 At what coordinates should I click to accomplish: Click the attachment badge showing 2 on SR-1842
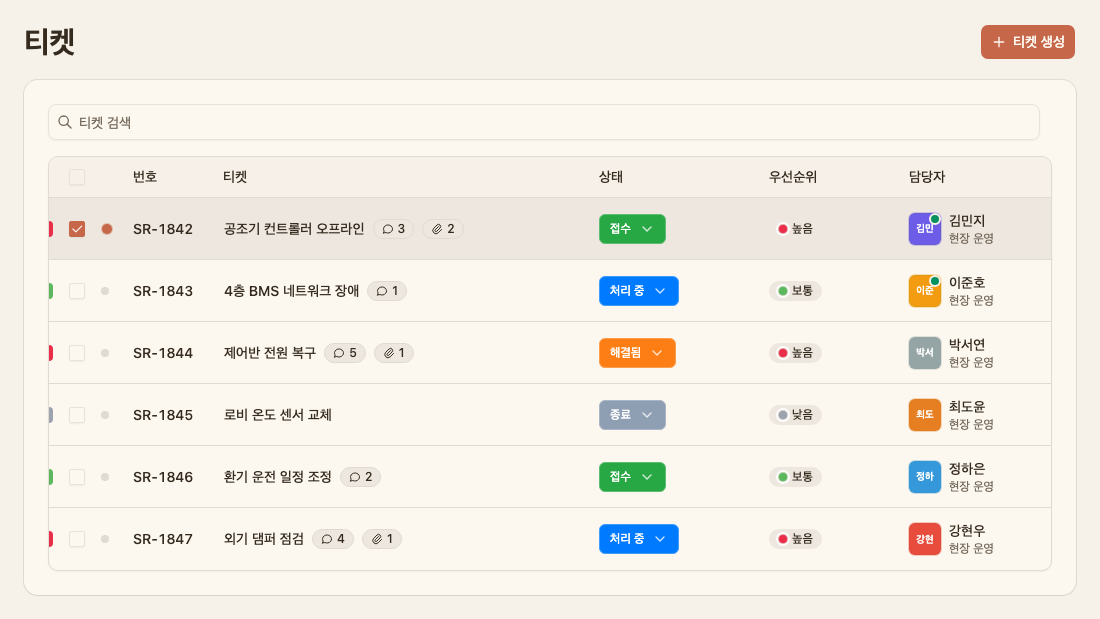[x=443, y=229]
